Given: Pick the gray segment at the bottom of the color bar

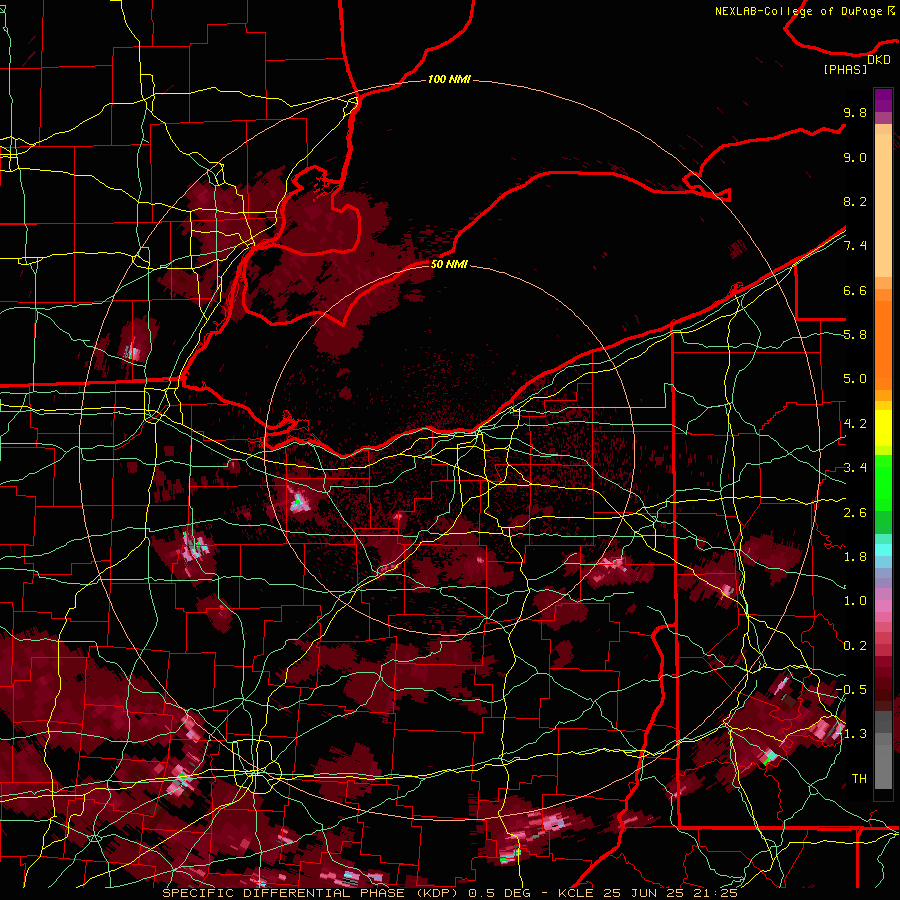Looking at the screenshot, I should pos(883,761).
